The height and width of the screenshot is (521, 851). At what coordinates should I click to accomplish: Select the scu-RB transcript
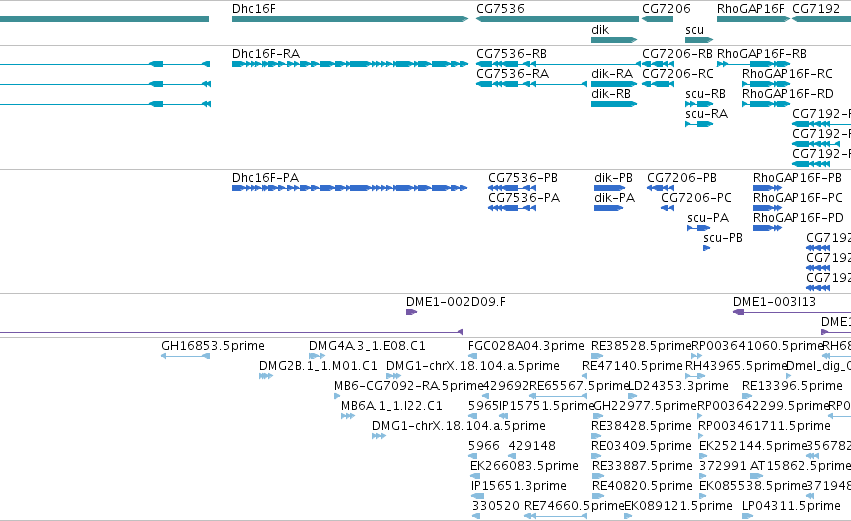699,104
